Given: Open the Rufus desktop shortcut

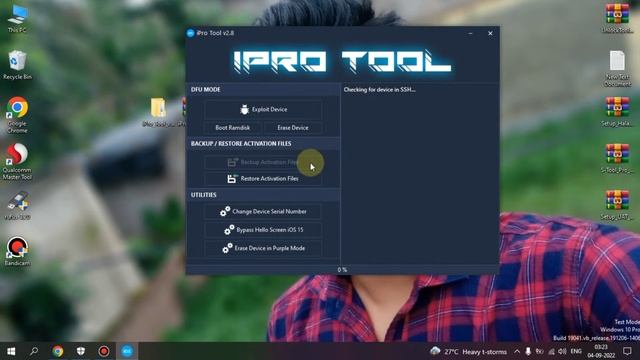Looking at the screenshot, I should tap(17, 206).
